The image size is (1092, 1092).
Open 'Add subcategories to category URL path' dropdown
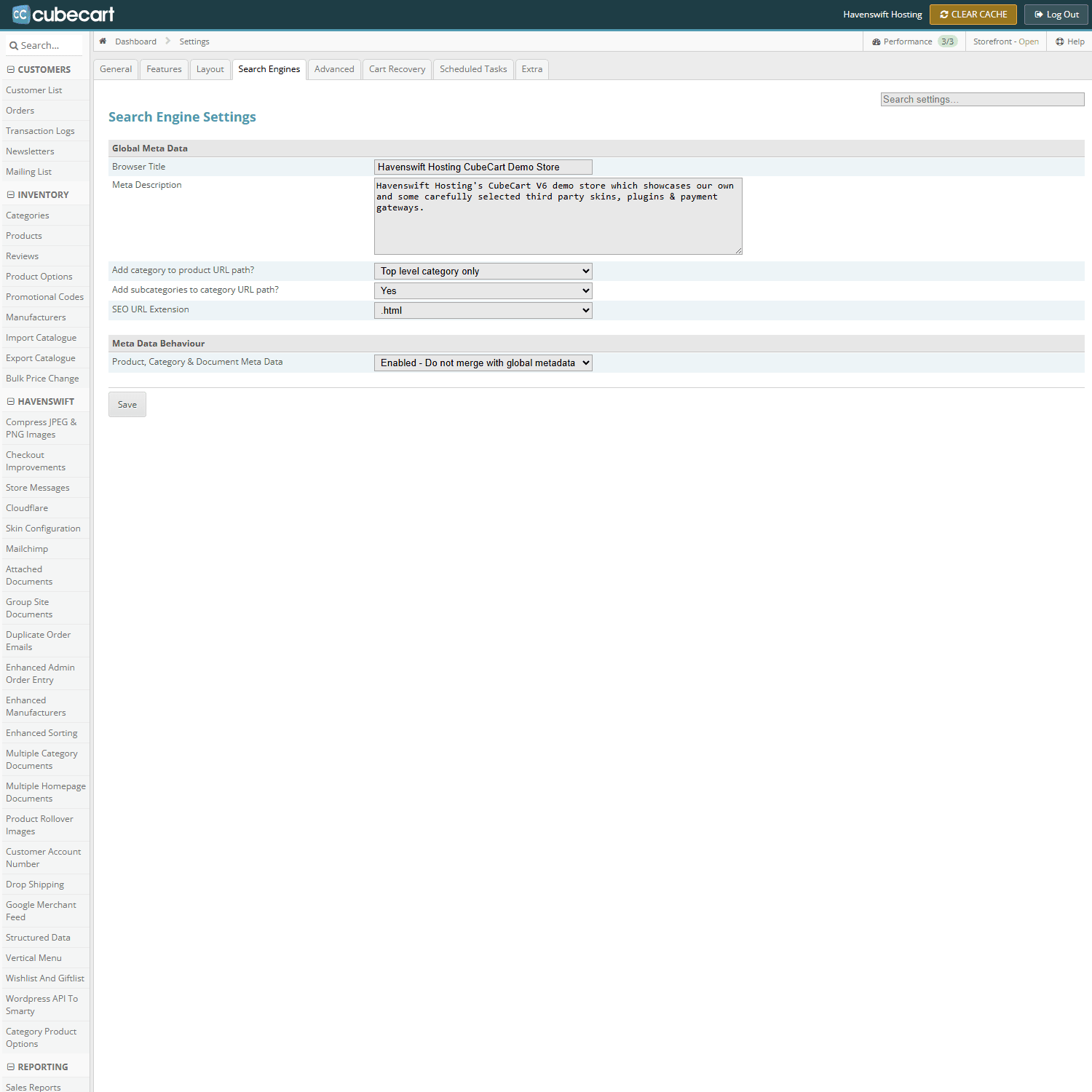[x=483, y=290]
